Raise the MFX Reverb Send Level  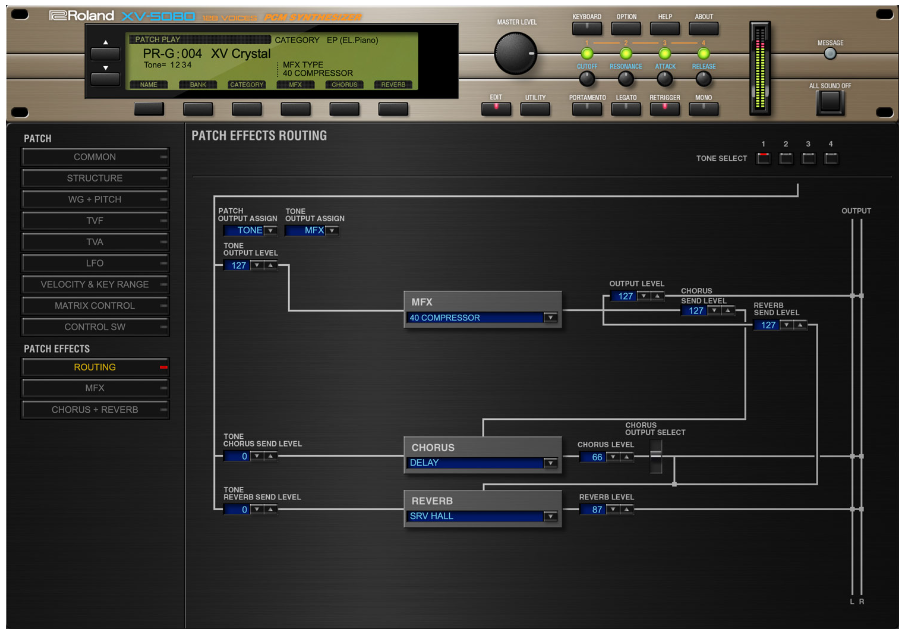point(800,325)
